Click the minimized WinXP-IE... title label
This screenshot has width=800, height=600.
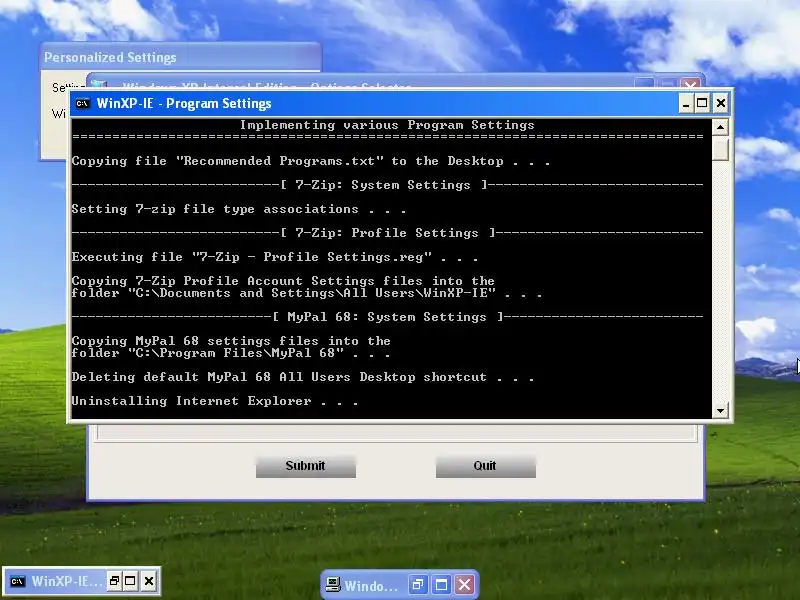[x=67, y=581]
